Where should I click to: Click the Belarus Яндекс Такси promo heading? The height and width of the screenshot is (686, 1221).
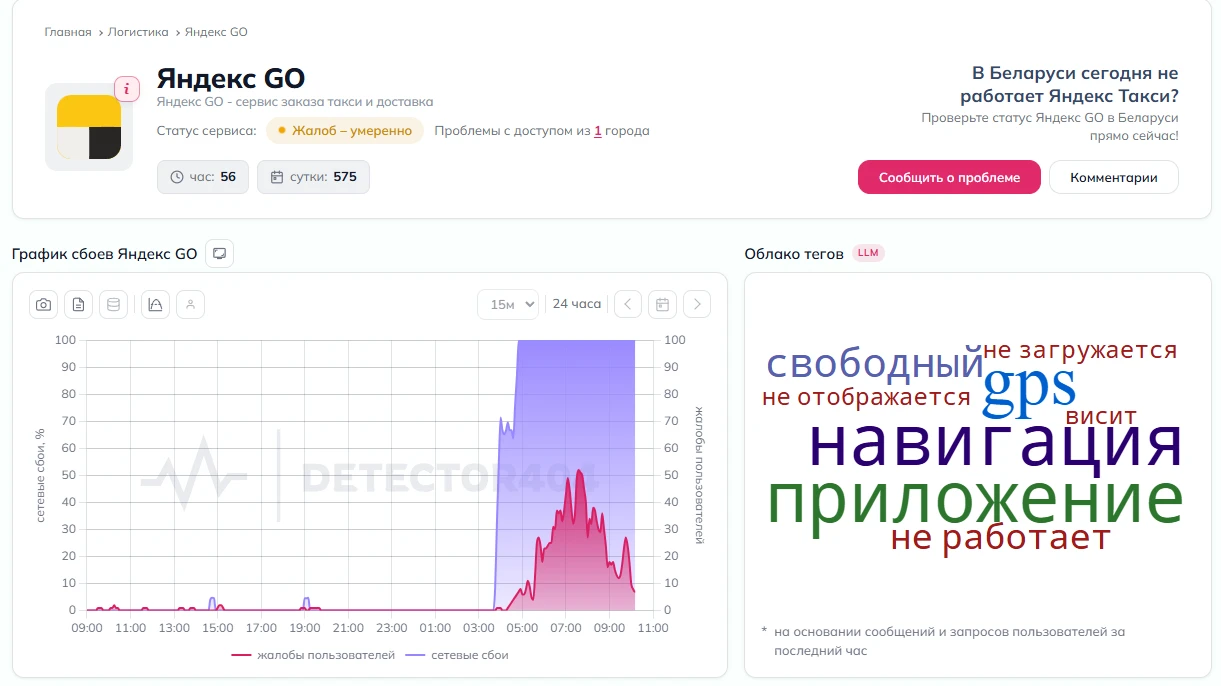pyautogui.click(x=1069, y=85)
